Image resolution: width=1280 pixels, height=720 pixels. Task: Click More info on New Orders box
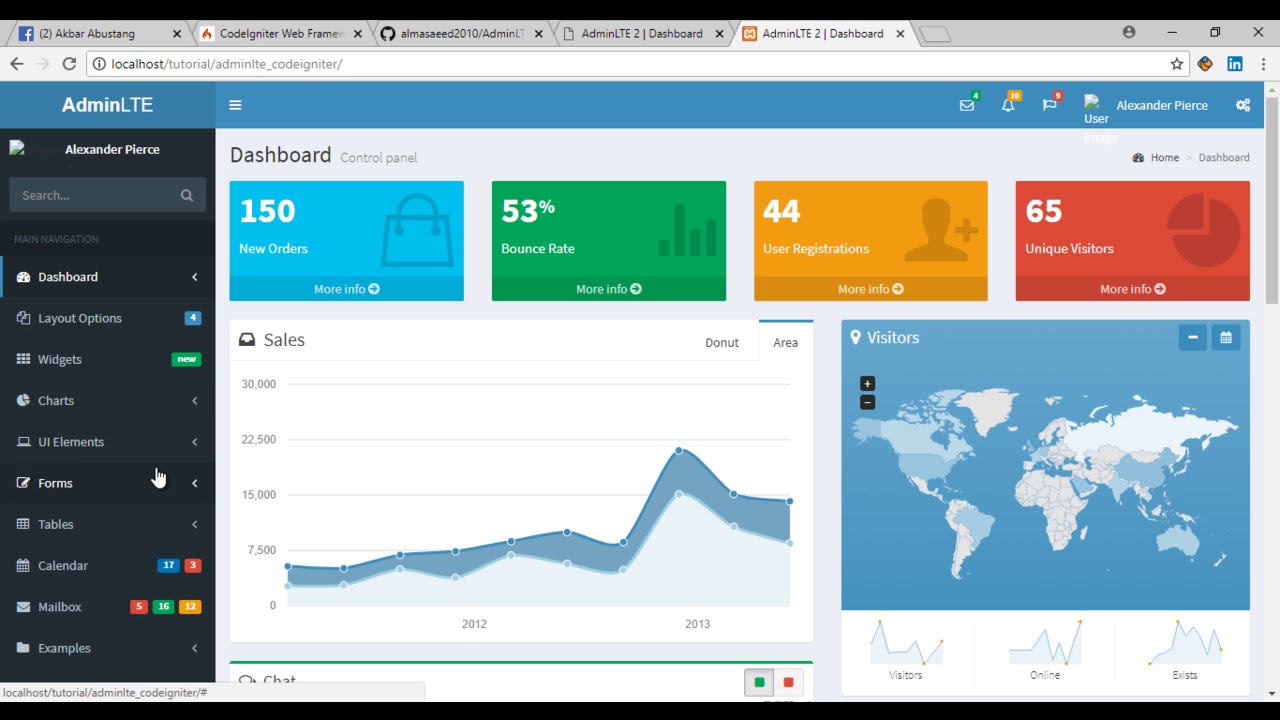pyautogui.click(x=346, y=289)
